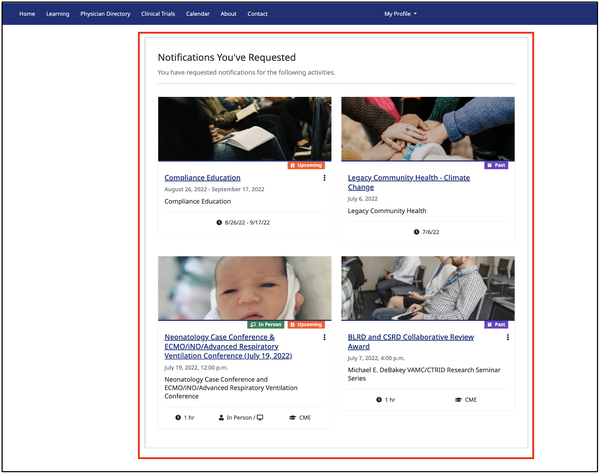The image size is (600, 473).
Task: Open Legacy Community Health - Climate Change link
Action: click(409, 183)
